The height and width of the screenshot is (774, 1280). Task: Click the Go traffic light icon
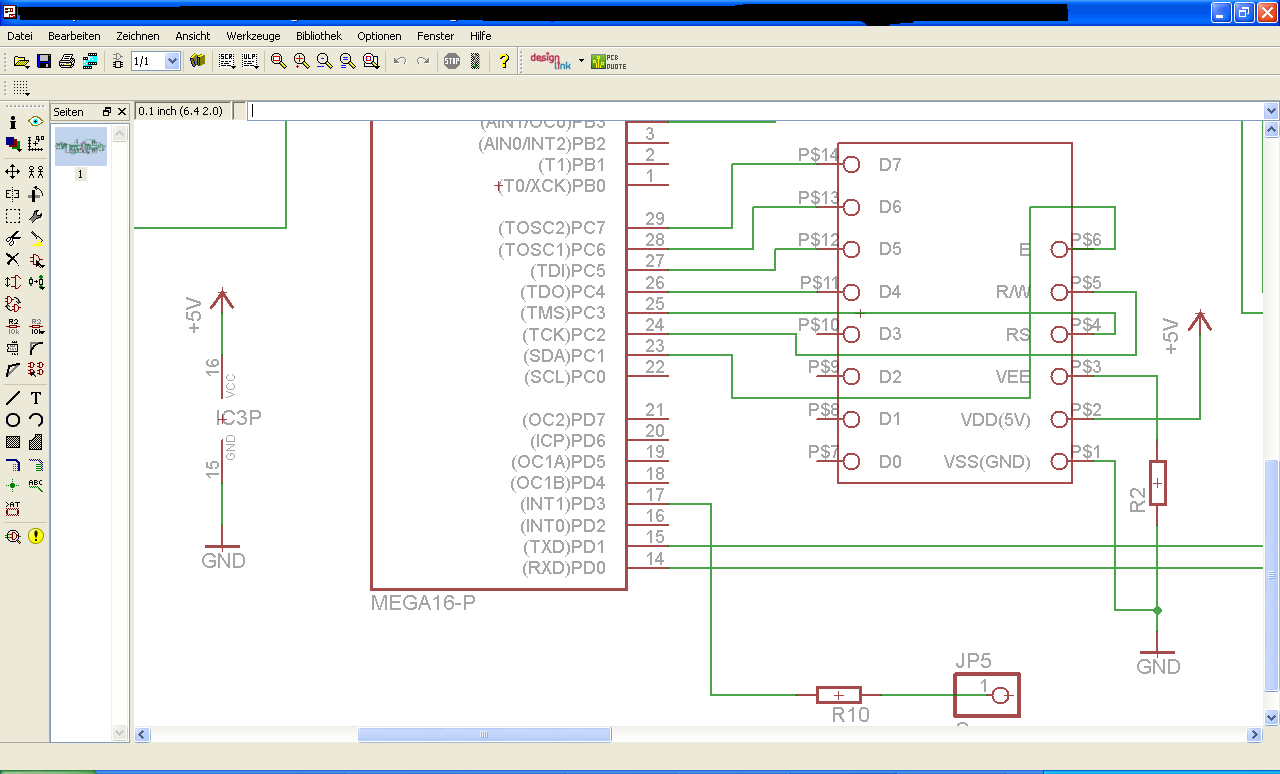pos(475,61)
